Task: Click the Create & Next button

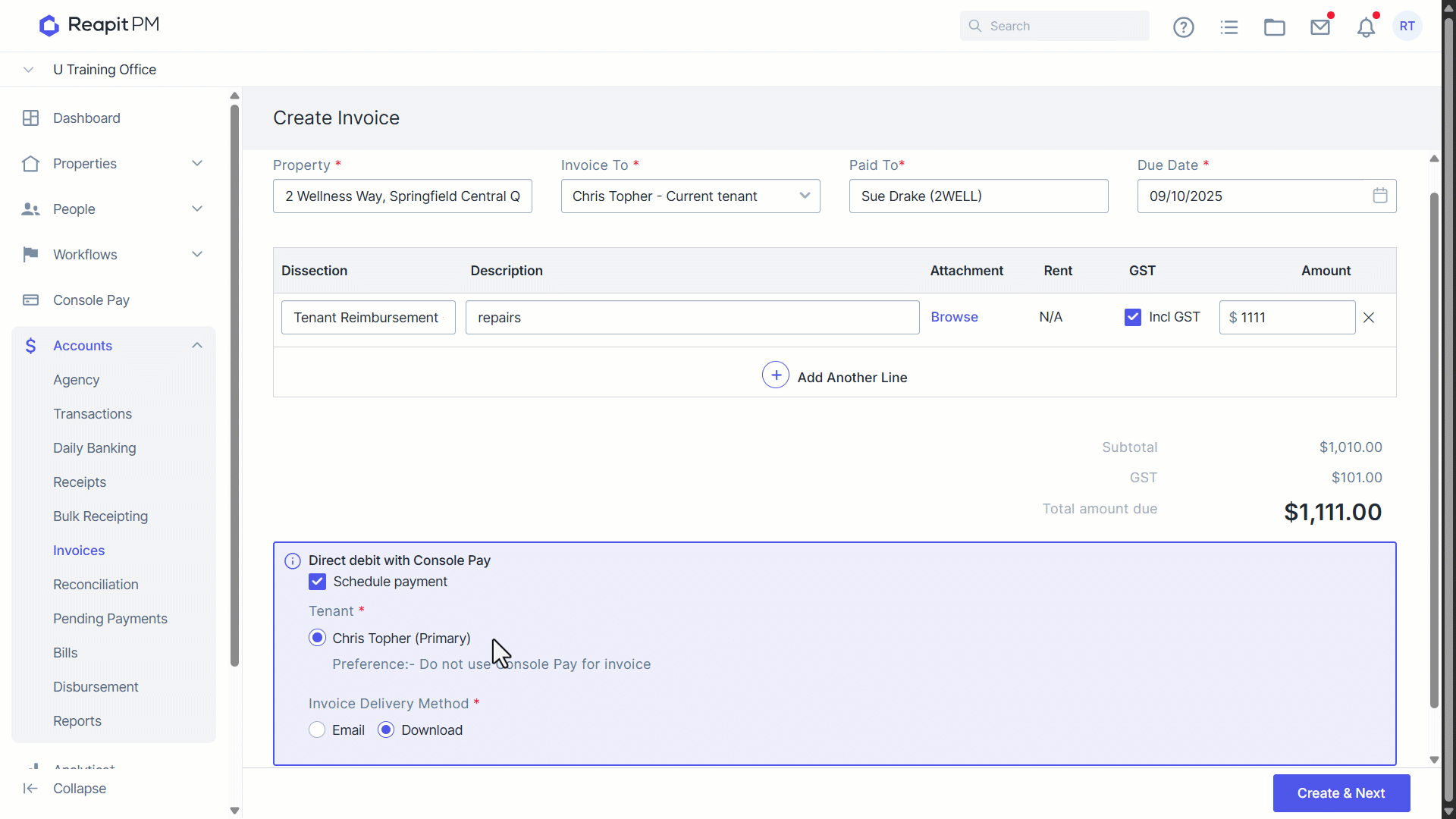Action: point(1341,793)
